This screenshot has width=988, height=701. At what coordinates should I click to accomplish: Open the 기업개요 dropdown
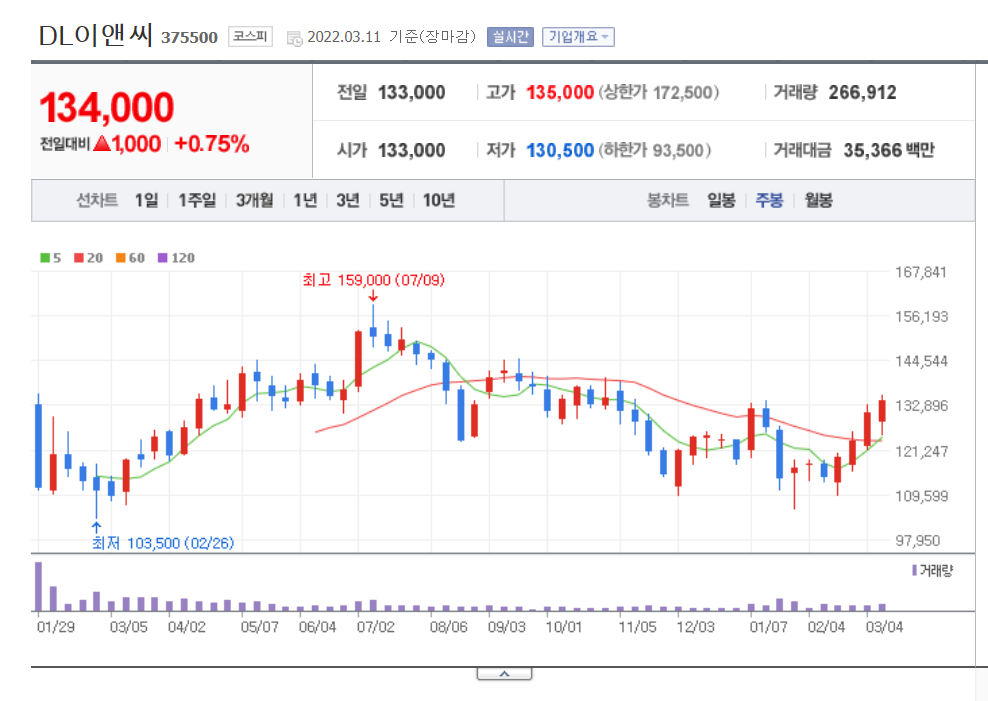pos(578,37)
